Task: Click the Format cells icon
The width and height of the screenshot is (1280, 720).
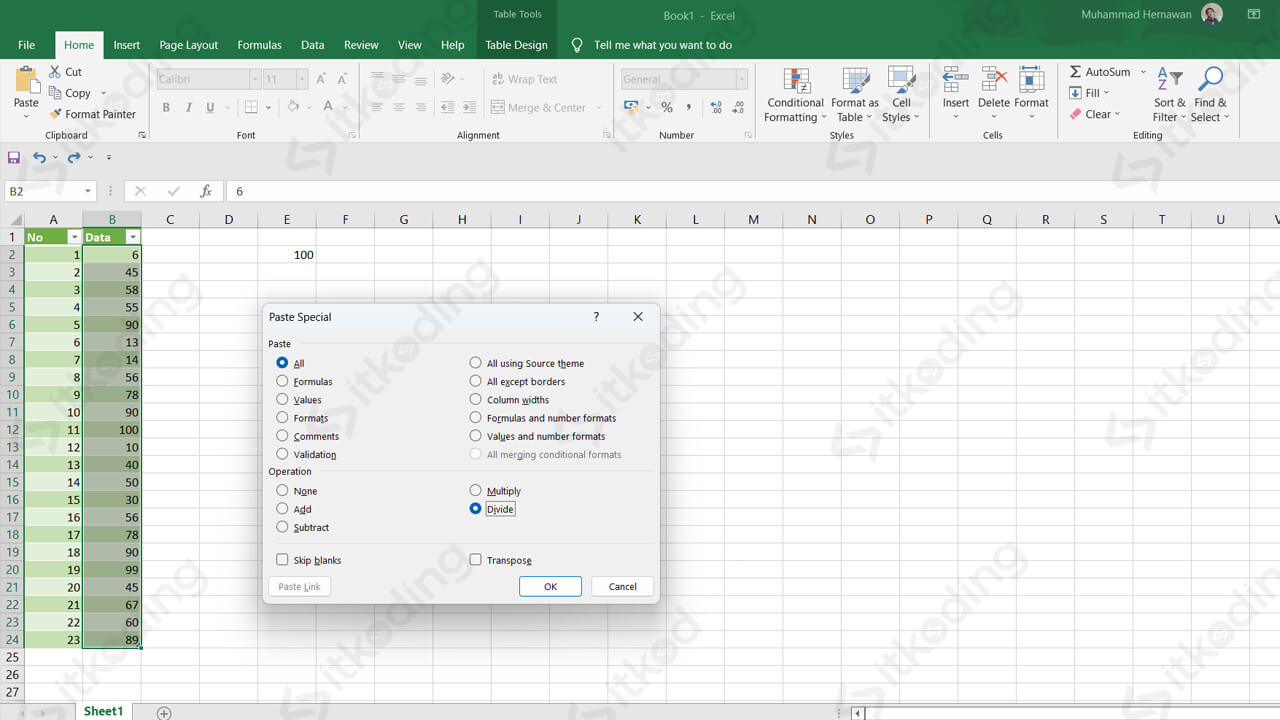Action: pyautogui.click(x=1031, y=81)
